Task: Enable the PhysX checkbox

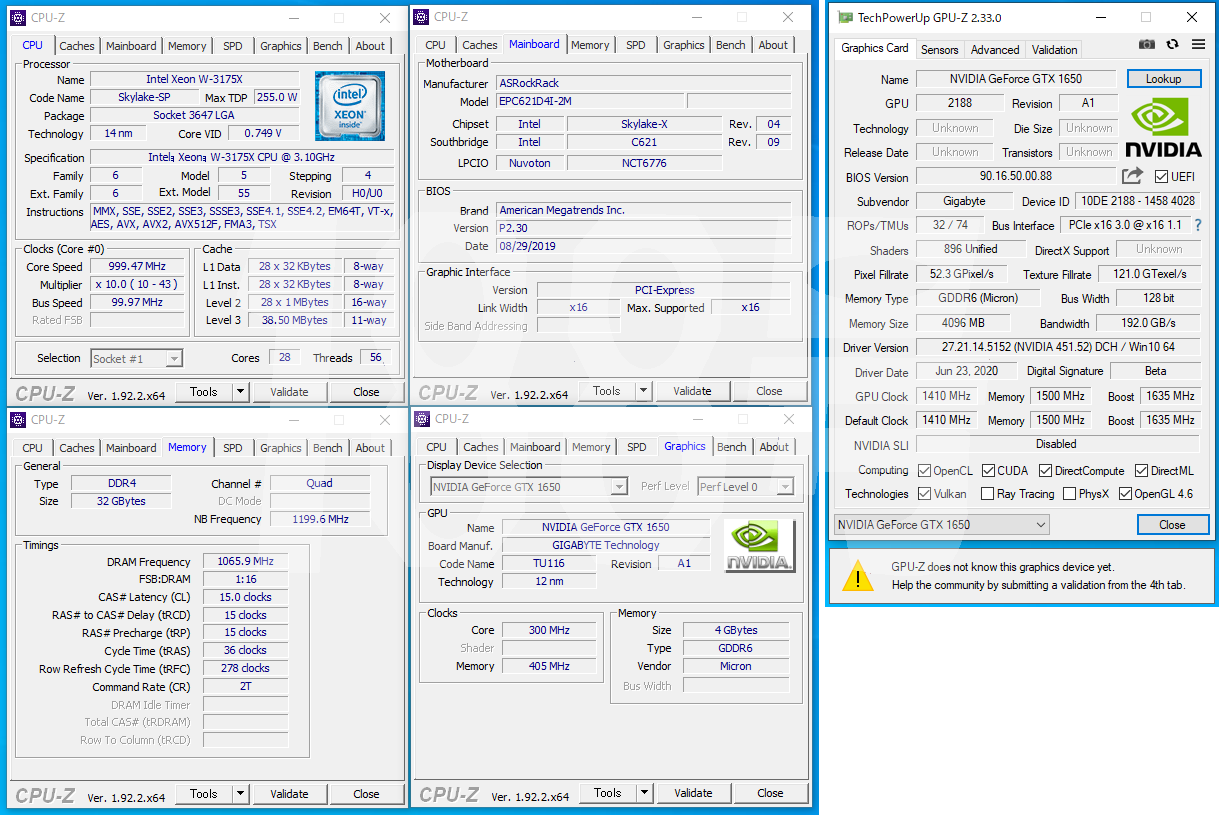Action: (x=1069, y=493)
